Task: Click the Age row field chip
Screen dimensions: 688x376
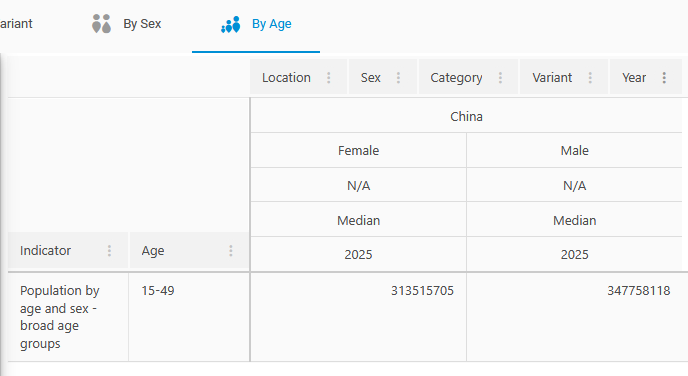Action: pyautogui.click(x=189, y=250)
